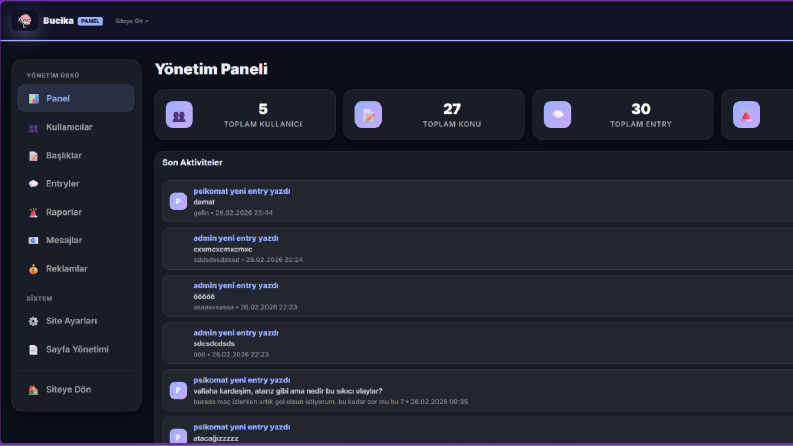Screen dimensions: 793x446
Task: Click the Son Aktiviteler heading
Action: [192, 162]
